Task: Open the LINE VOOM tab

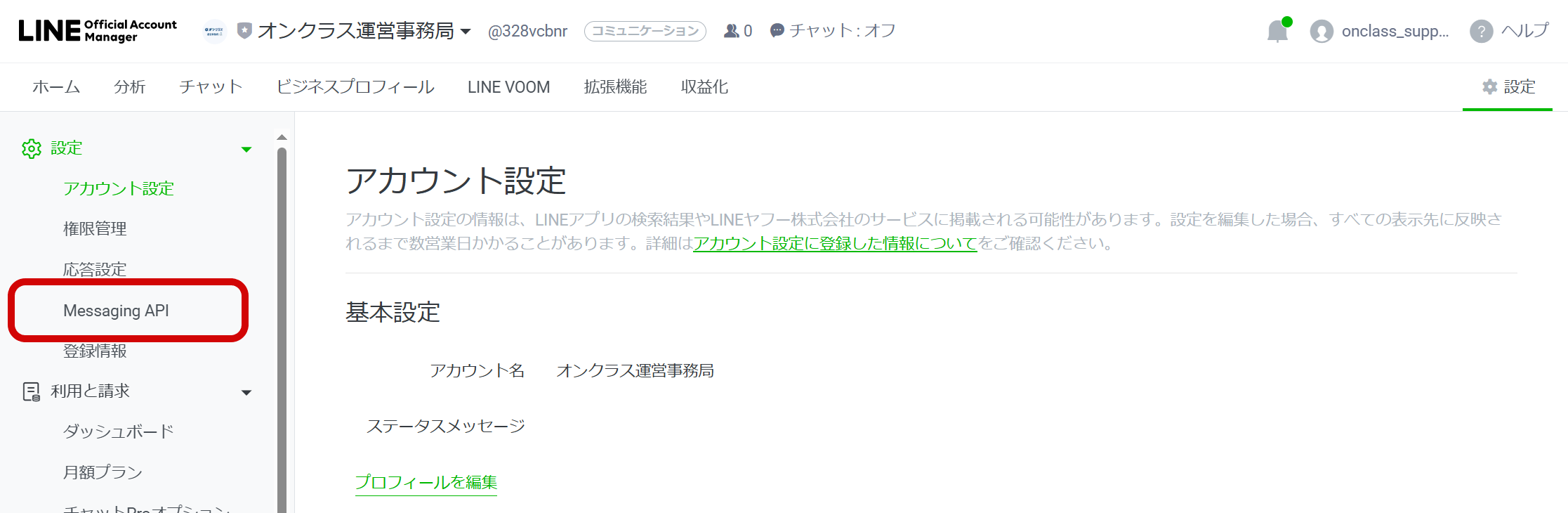Action: 508,87
